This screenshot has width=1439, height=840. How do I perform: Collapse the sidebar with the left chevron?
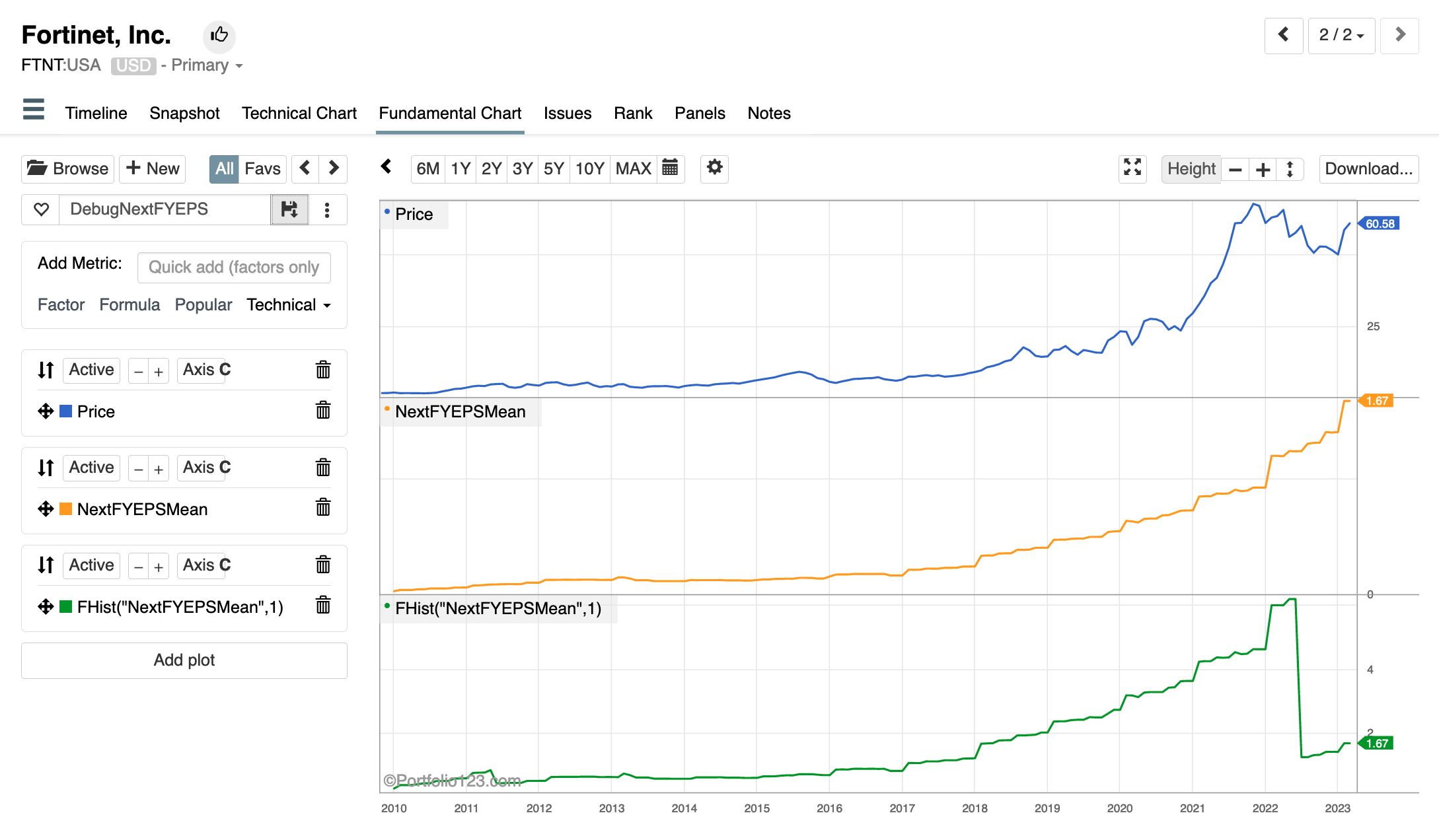pyautogui.click(x=387, y=167)
